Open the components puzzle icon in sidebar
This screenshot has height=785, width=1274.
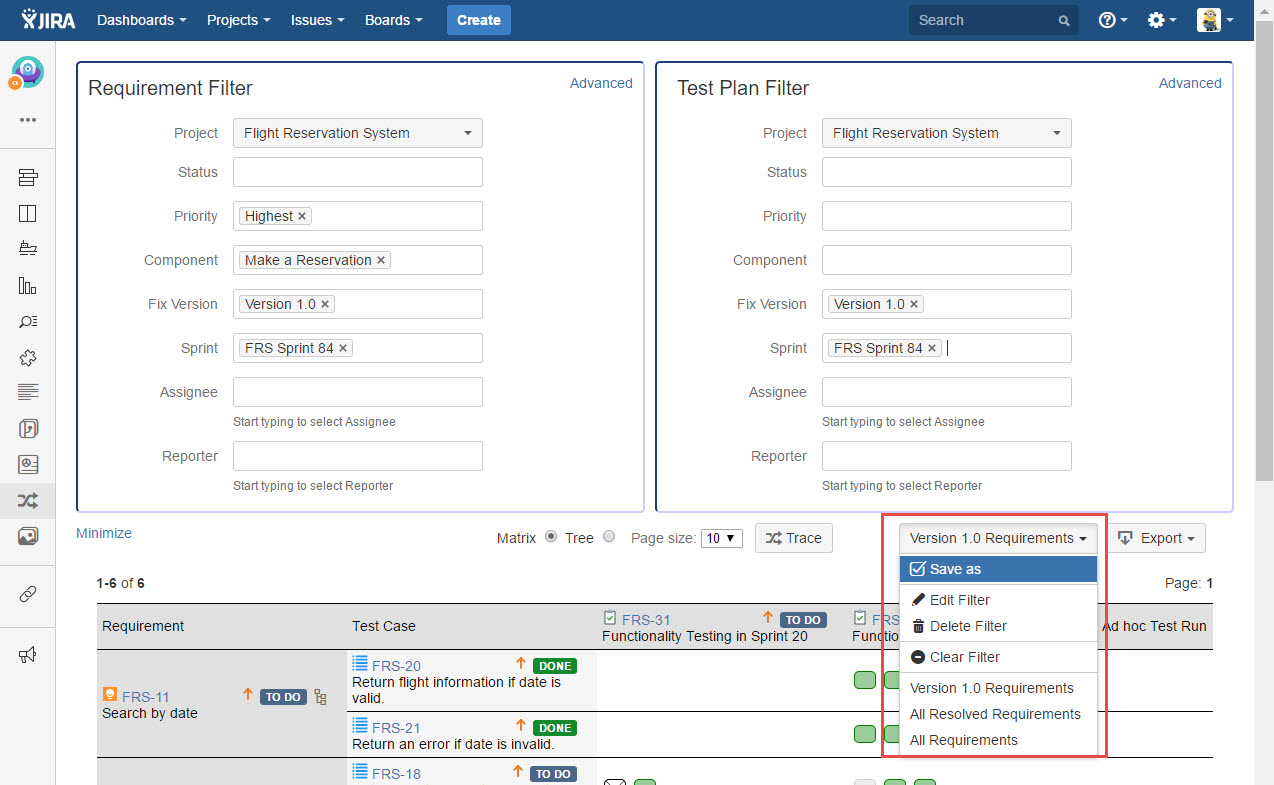click(x=27, y=357)
